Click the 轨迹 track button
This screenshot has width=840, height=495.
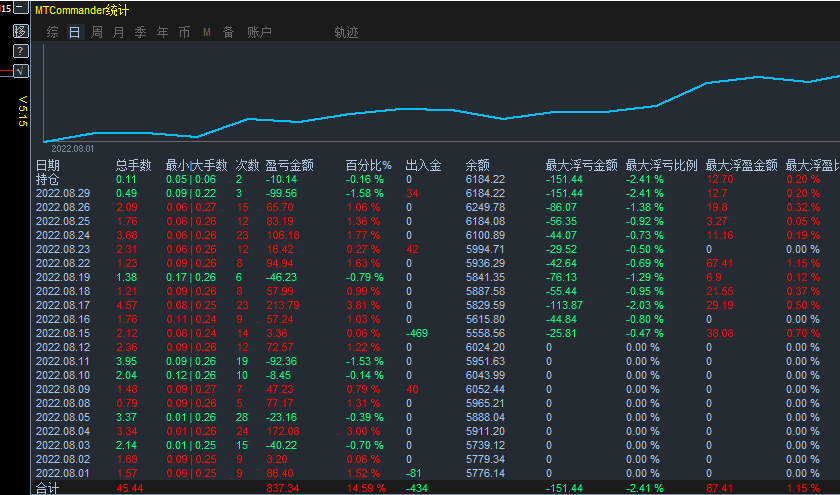[x=346, y=32]
